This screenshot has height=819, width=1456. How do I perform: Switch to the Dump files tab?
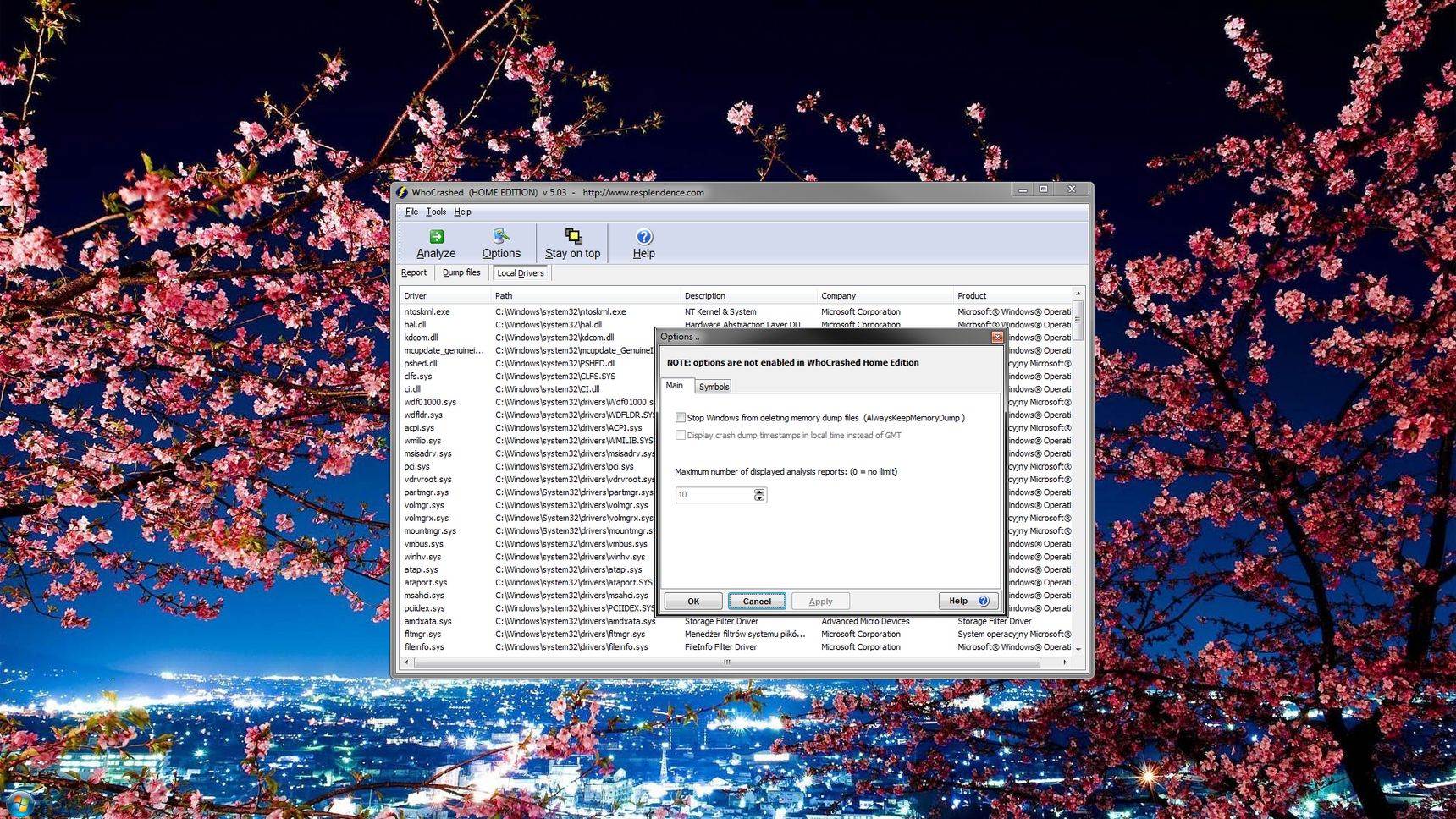point(461,272)
